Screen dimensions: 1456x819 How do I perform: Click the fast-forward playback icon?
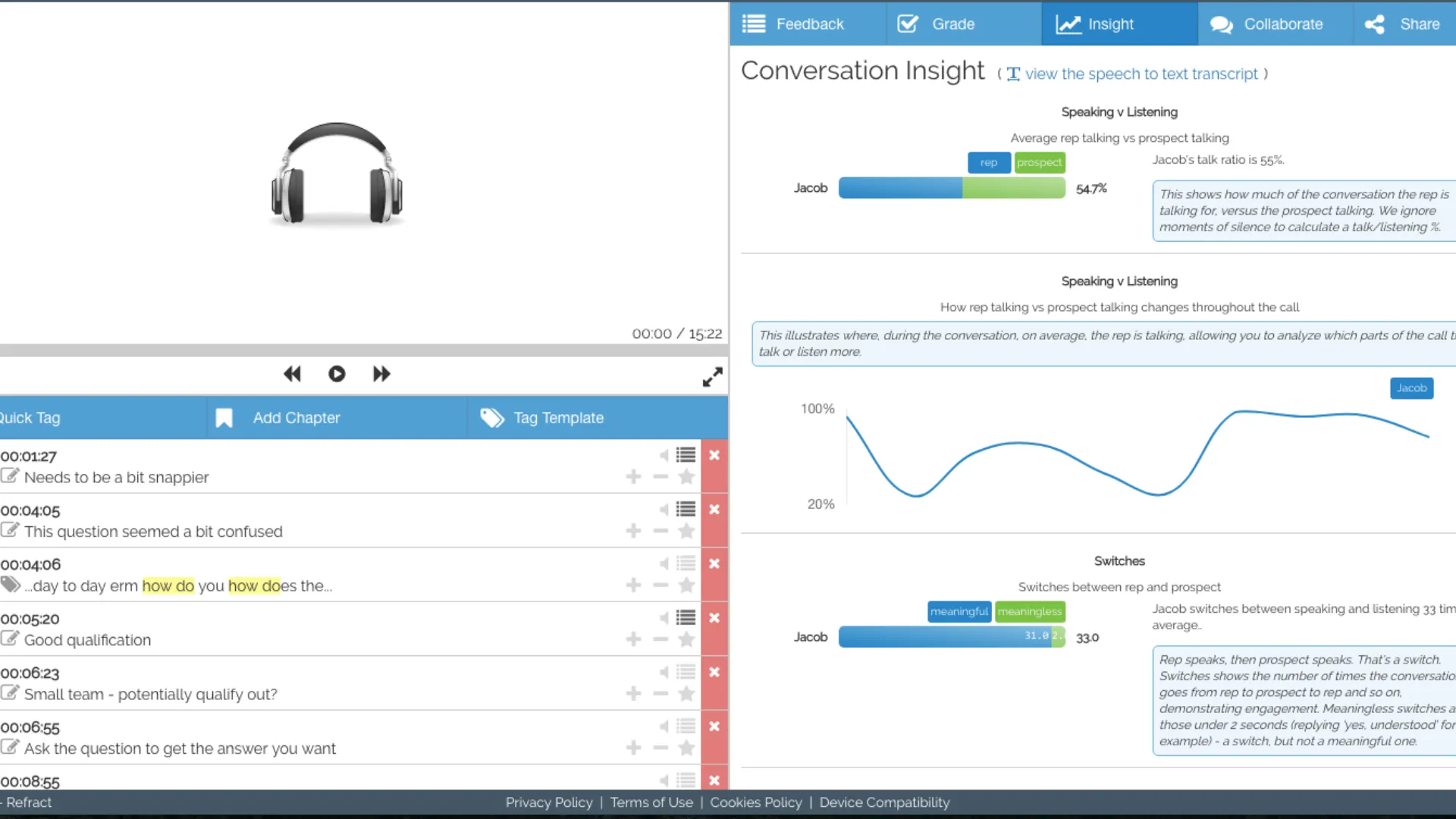(381, 374)
